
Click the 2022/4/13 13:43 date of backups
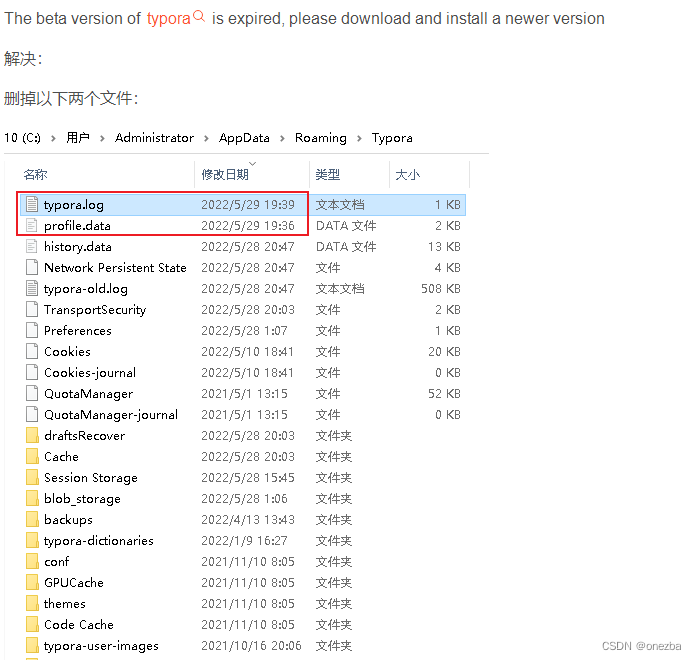(248, 519)
